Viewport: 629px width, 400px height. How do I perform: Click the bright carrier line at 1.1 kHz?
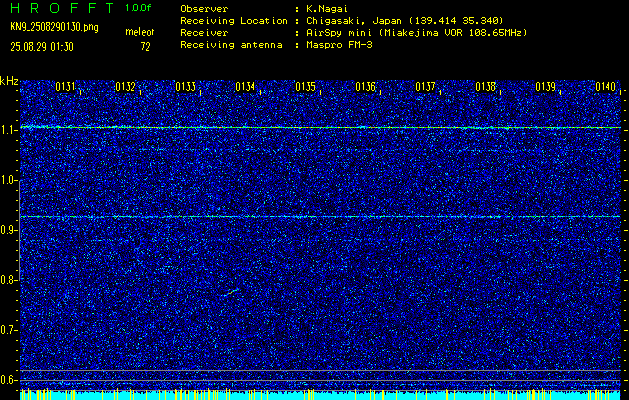pos(320,127)
